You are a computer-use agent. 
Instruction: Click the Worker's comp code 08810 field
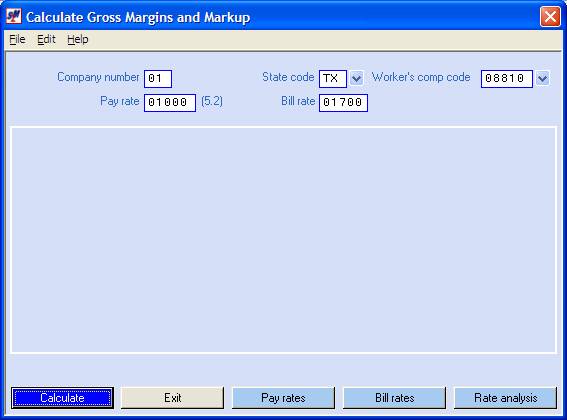507,79
